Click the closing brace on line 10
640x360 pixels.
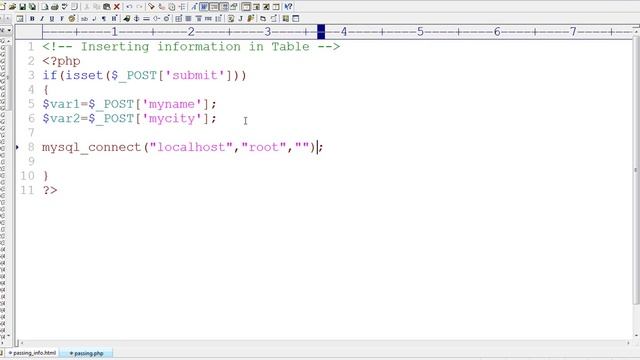pyautogui.click(x=46, y=176)
